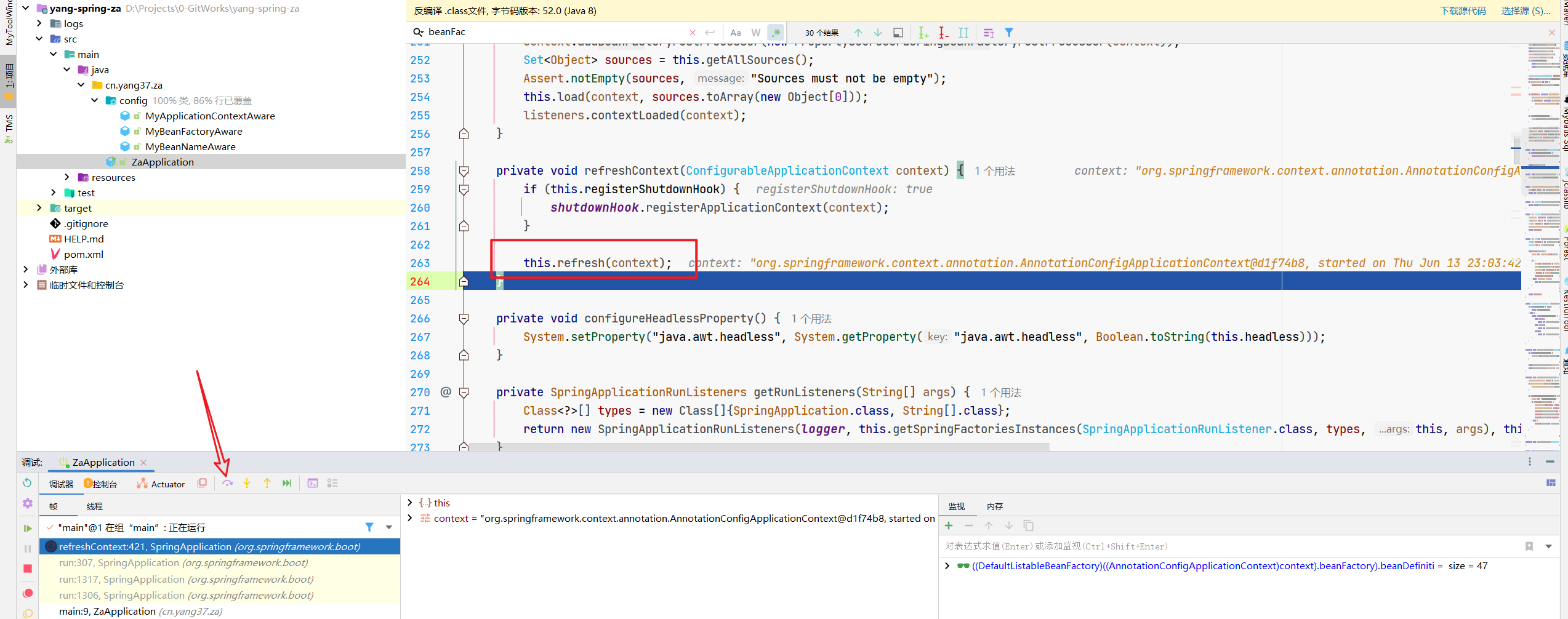1568x619 pixels.
Task: Open the search filter funnel icon
Action: 1009,33
